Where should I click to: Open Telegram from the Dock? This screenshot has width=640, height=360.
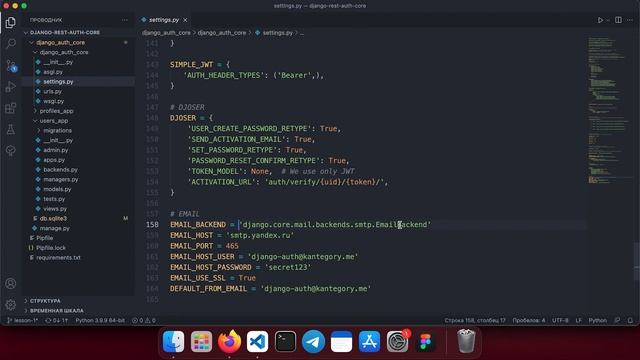313,342
